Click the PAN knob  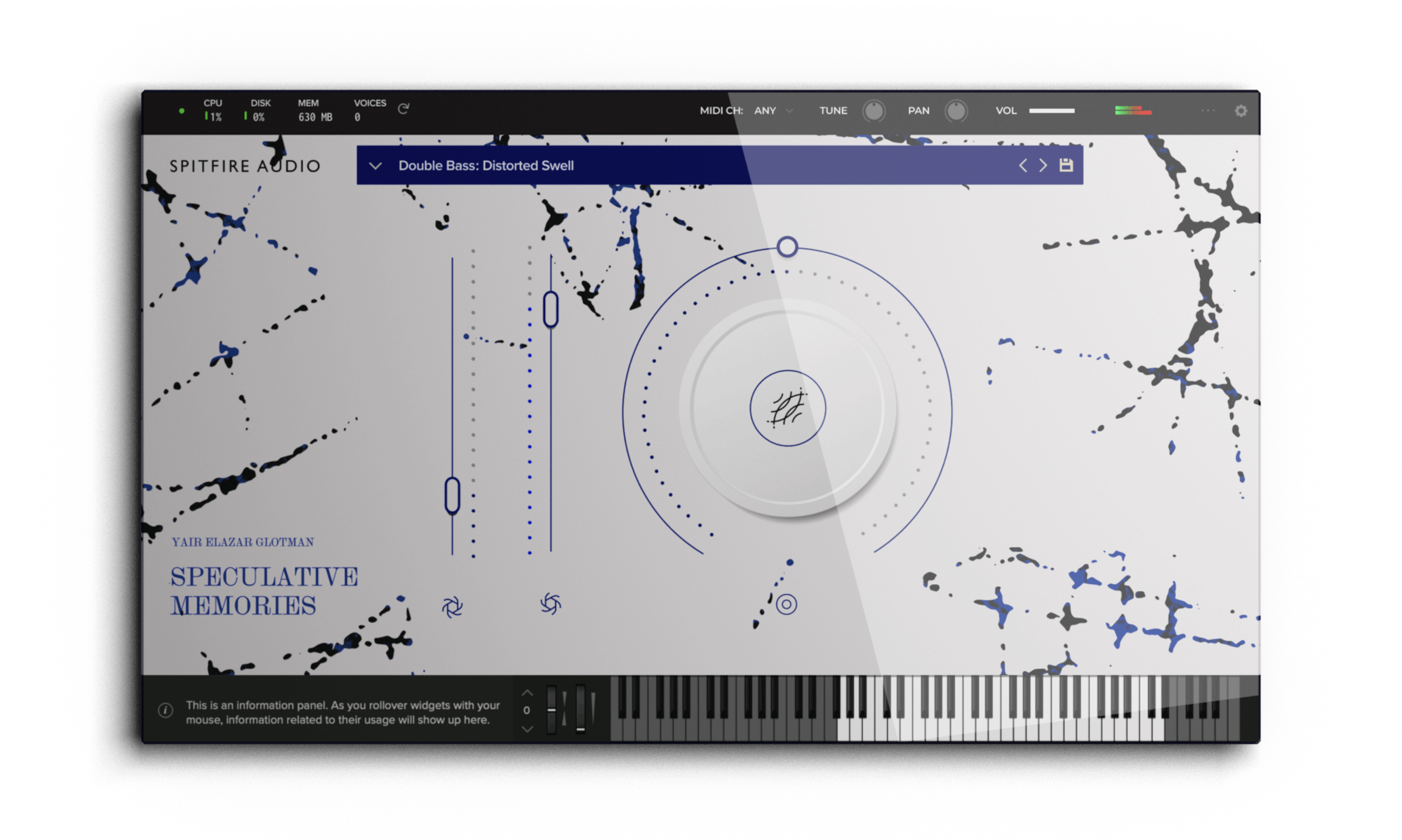tap(956, 110)
